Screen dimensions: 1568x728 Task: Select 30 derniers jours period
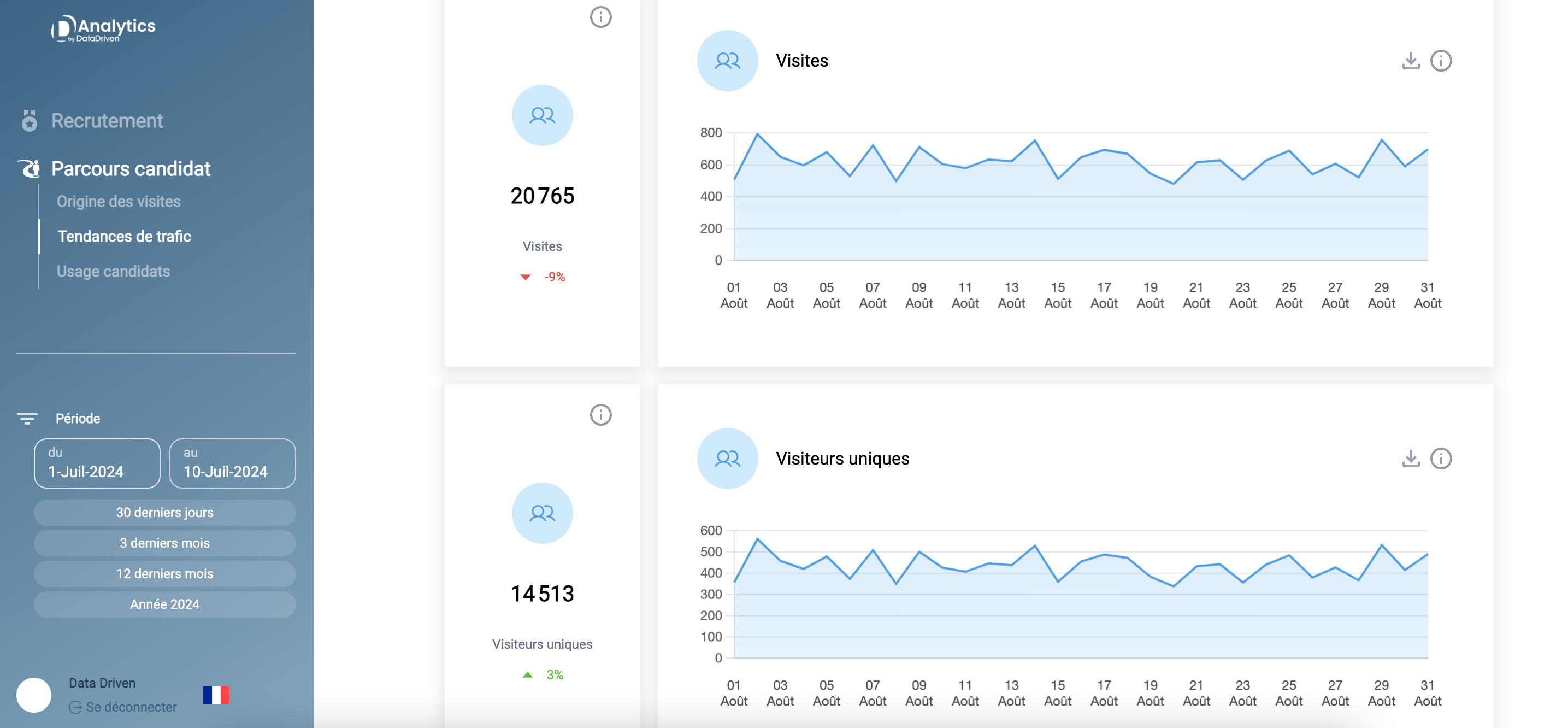[165, 513]
